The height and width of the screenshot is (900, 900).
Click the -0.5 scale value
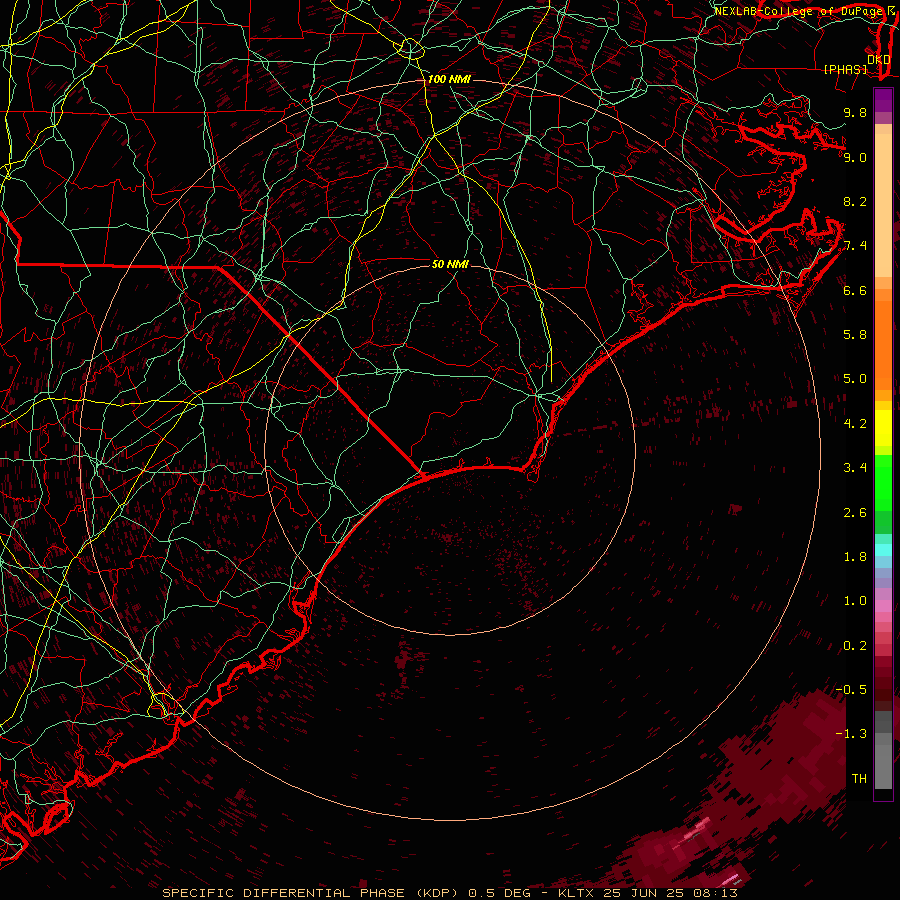click(851, 690)
